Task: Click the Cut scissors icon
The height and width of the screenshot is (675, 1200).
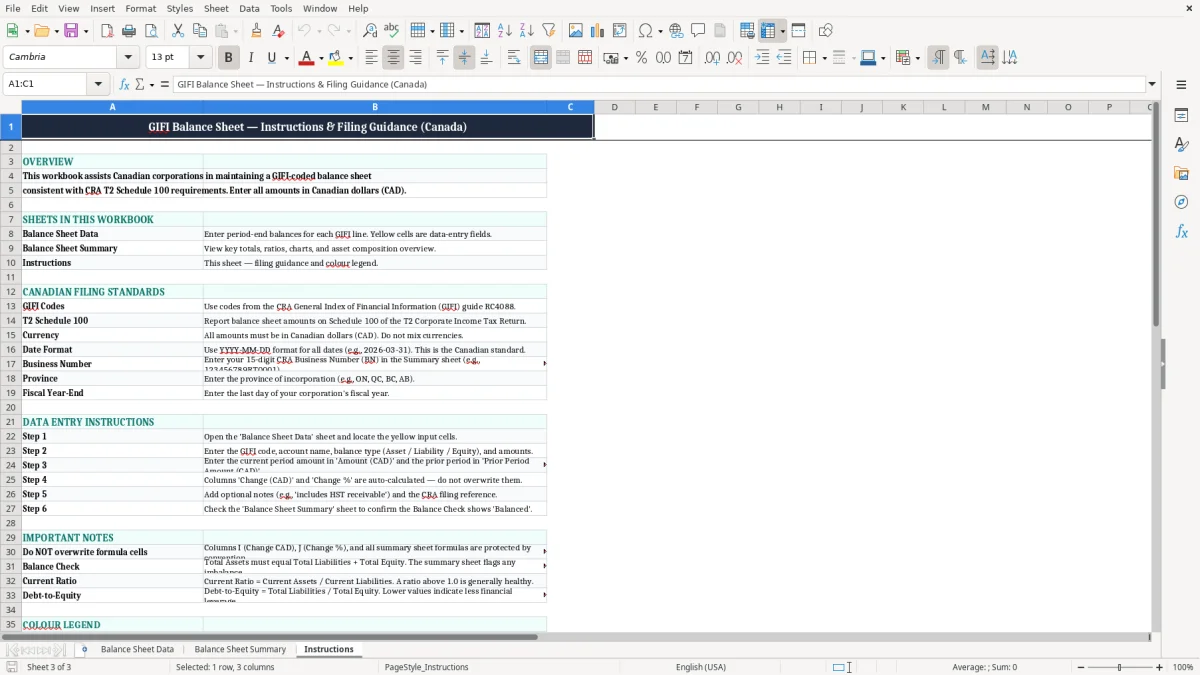Action: (178, 31)
